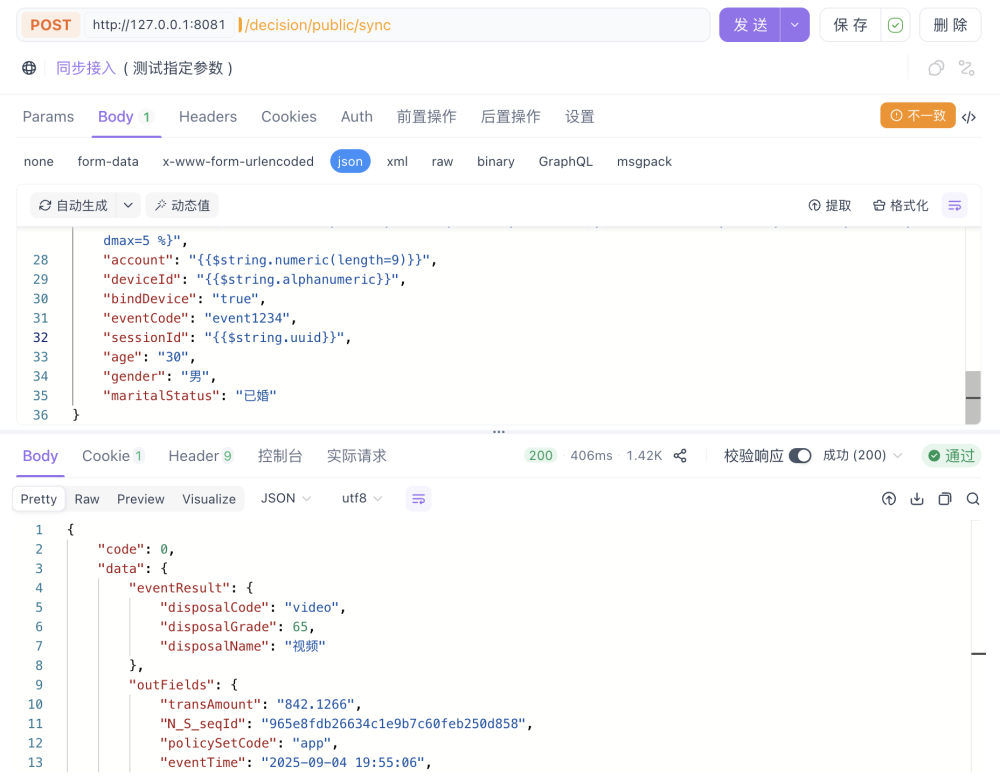Click the http://127.0.0.1:8081 base URL
The width and height of the screenshot is (1000, 782).
pyautogui.click(x=159, y=25)
